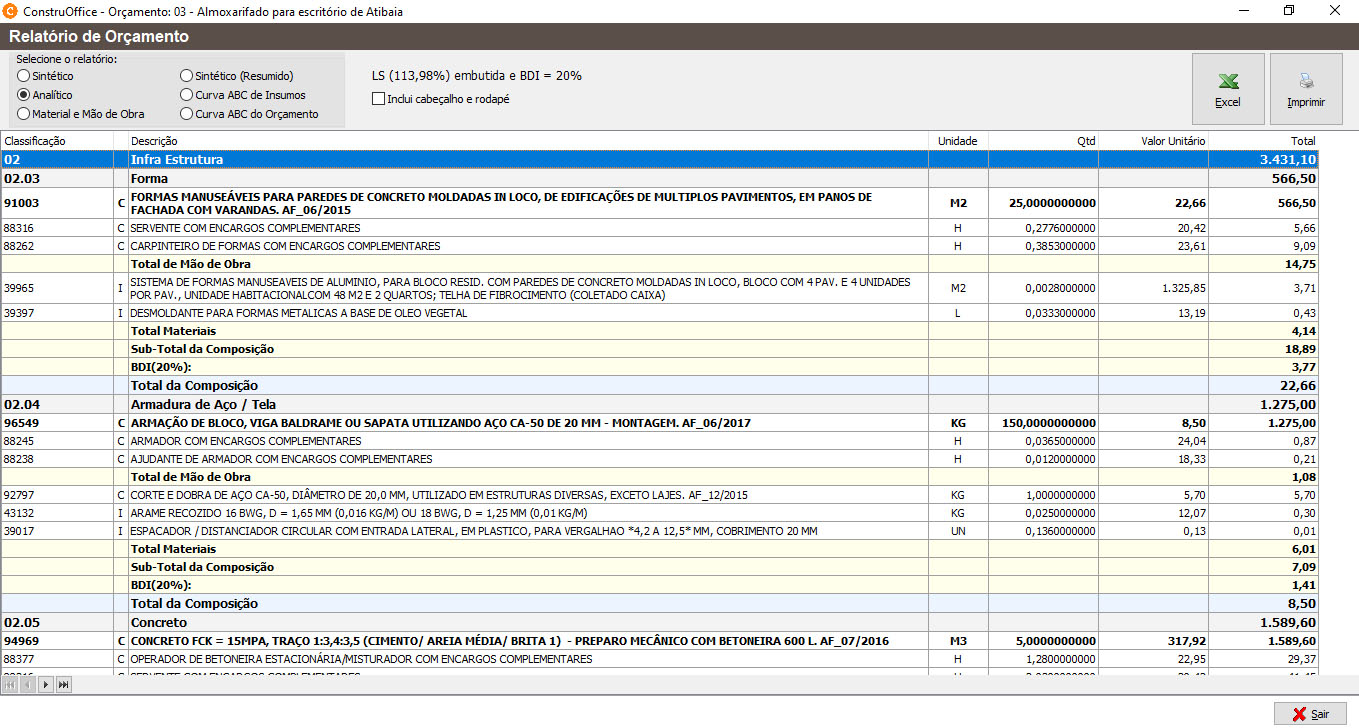The height and width of the screenshot is (728, 1359).
Task: Select the 02.03 Forma row
Action: point(660,178)
